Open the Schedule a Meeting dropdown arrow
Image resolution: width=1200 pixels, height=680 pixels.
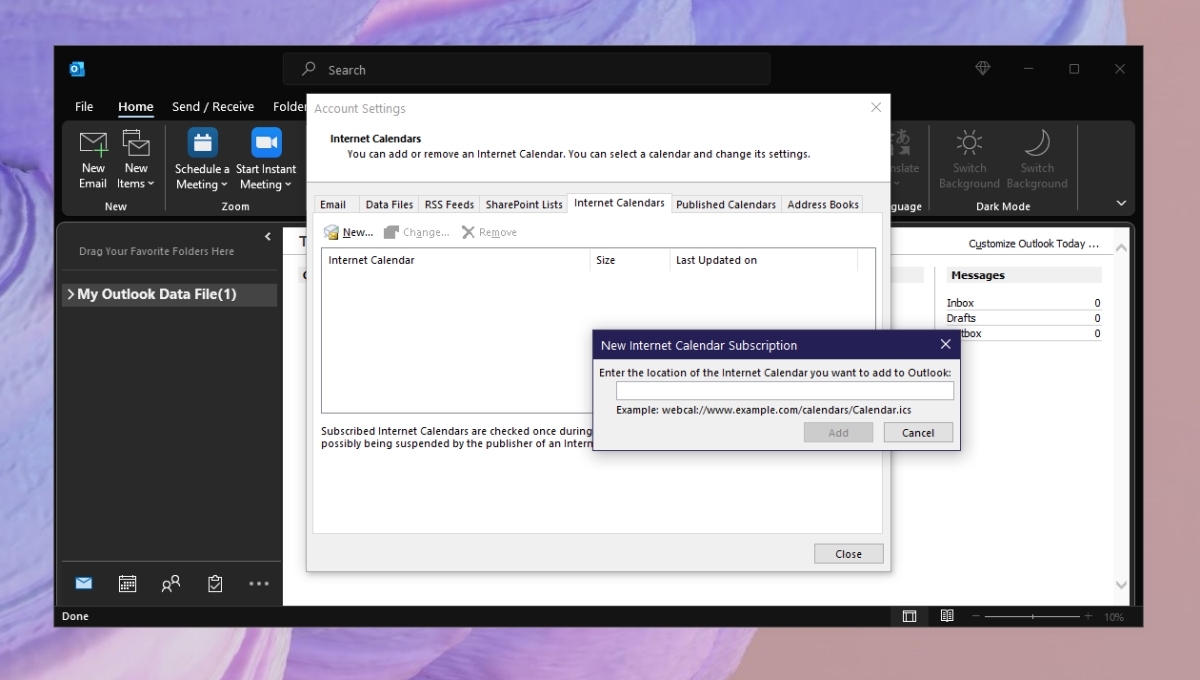coord(225,185)
